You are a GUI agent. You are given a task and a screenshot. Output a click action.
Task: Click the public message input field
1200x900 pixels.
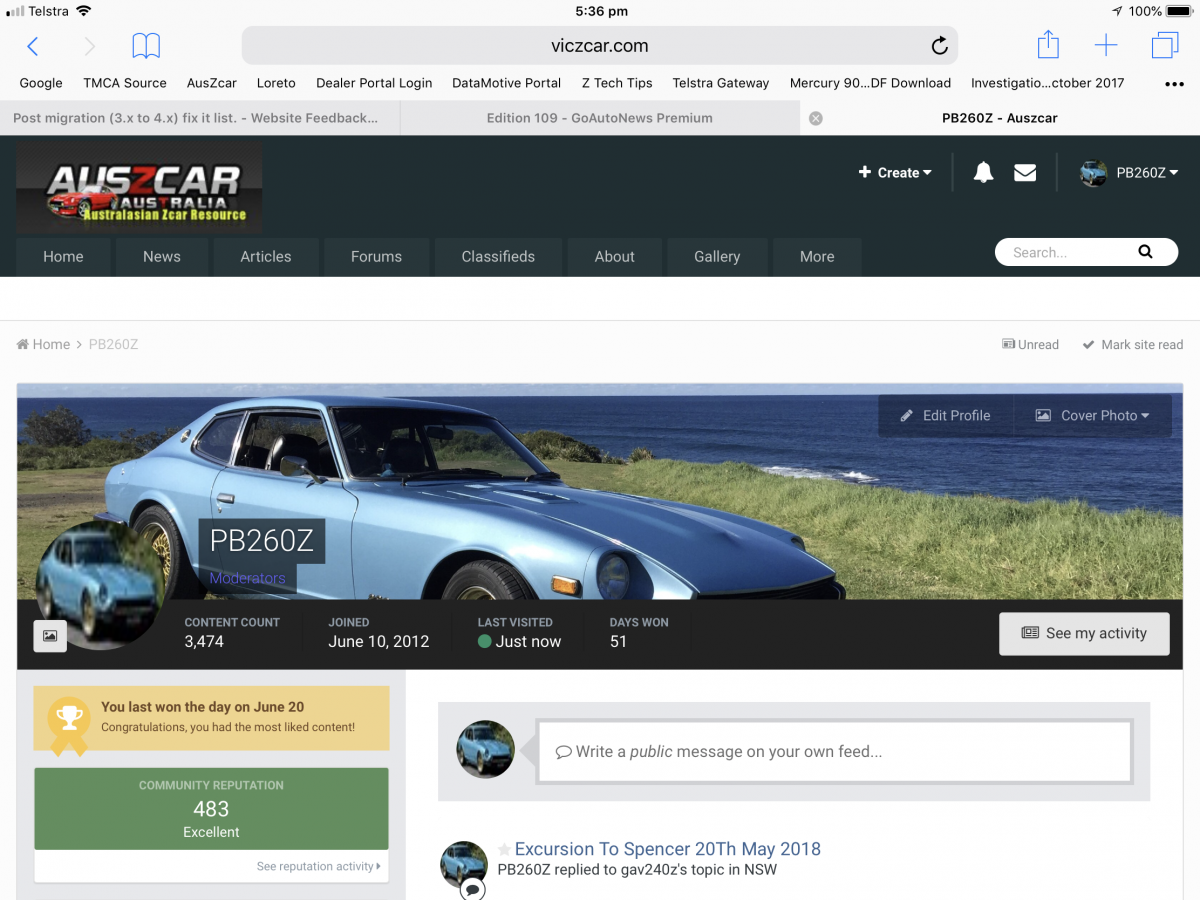click(x=834, y=751)
